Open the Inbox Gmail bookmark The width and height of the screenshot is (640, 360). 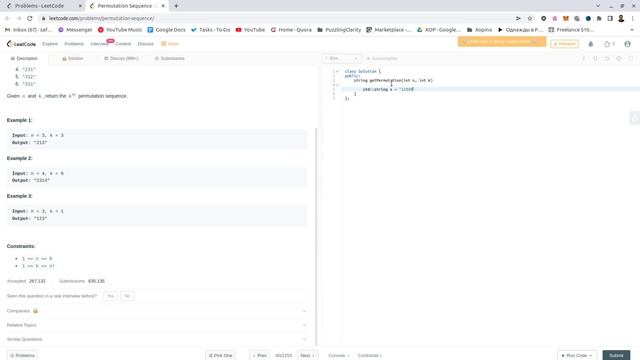coord(29,30)
